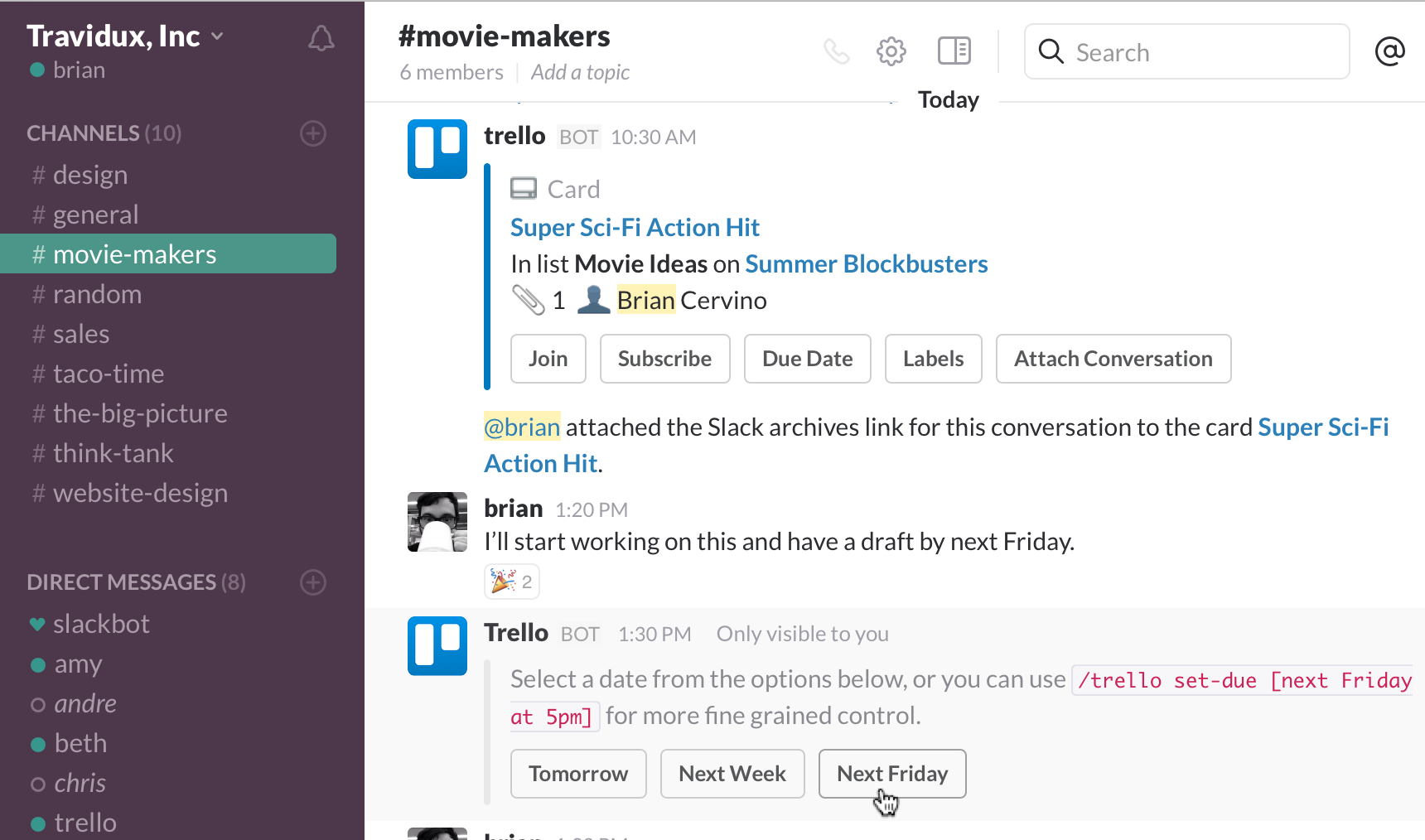Screen dimensions: 1425x840
Task: Click the Trello bot avatar at 1:30 PM
Action: (437, 646)
